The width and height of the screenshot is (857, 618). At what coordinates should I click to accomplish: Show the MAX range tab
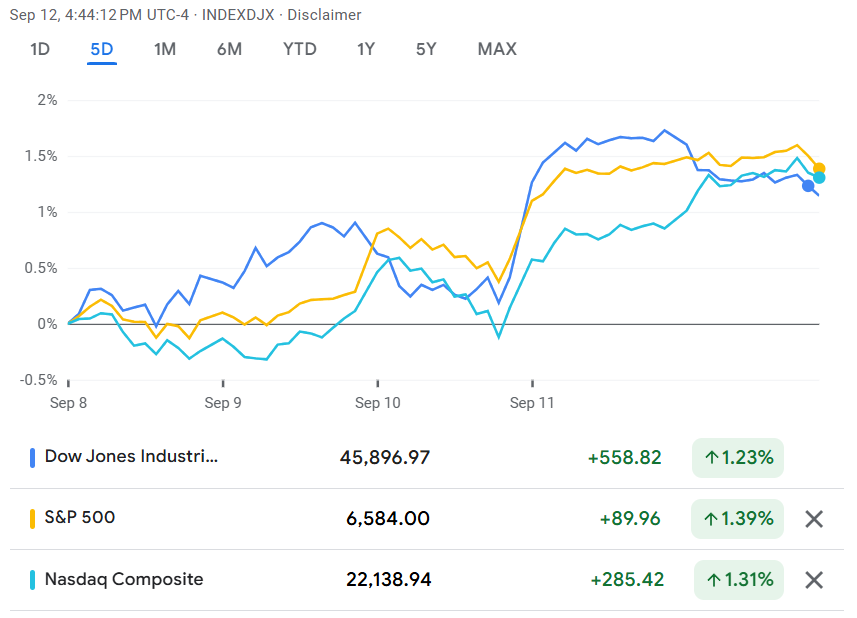coord(497,49)
